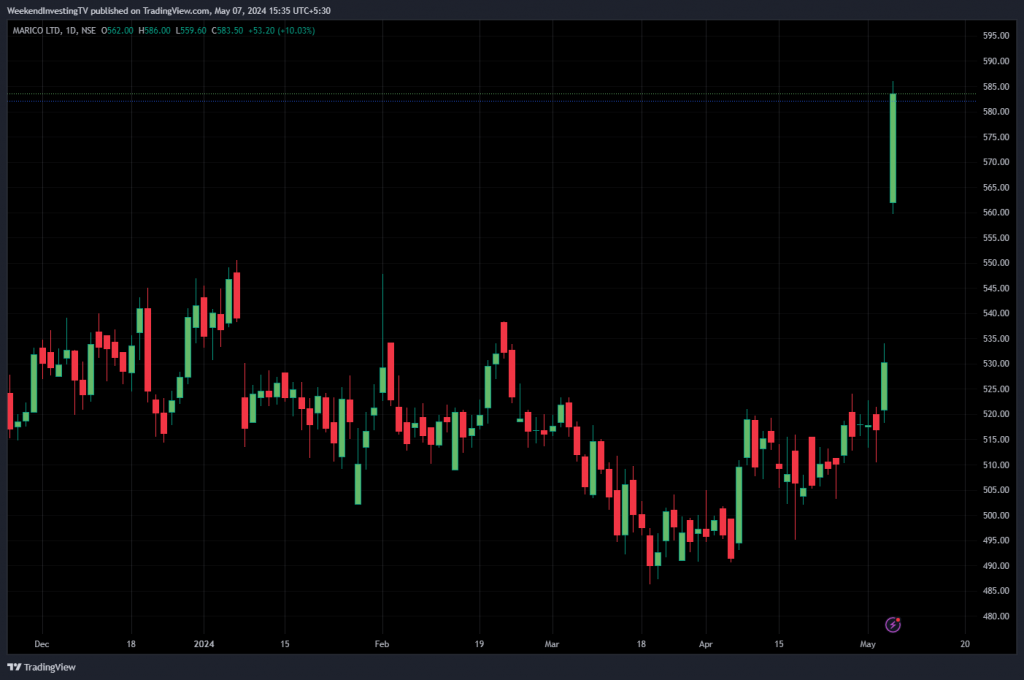Click the 560.00 price axis label
This screenshot has height=680, width=1024.
[995, 212]
